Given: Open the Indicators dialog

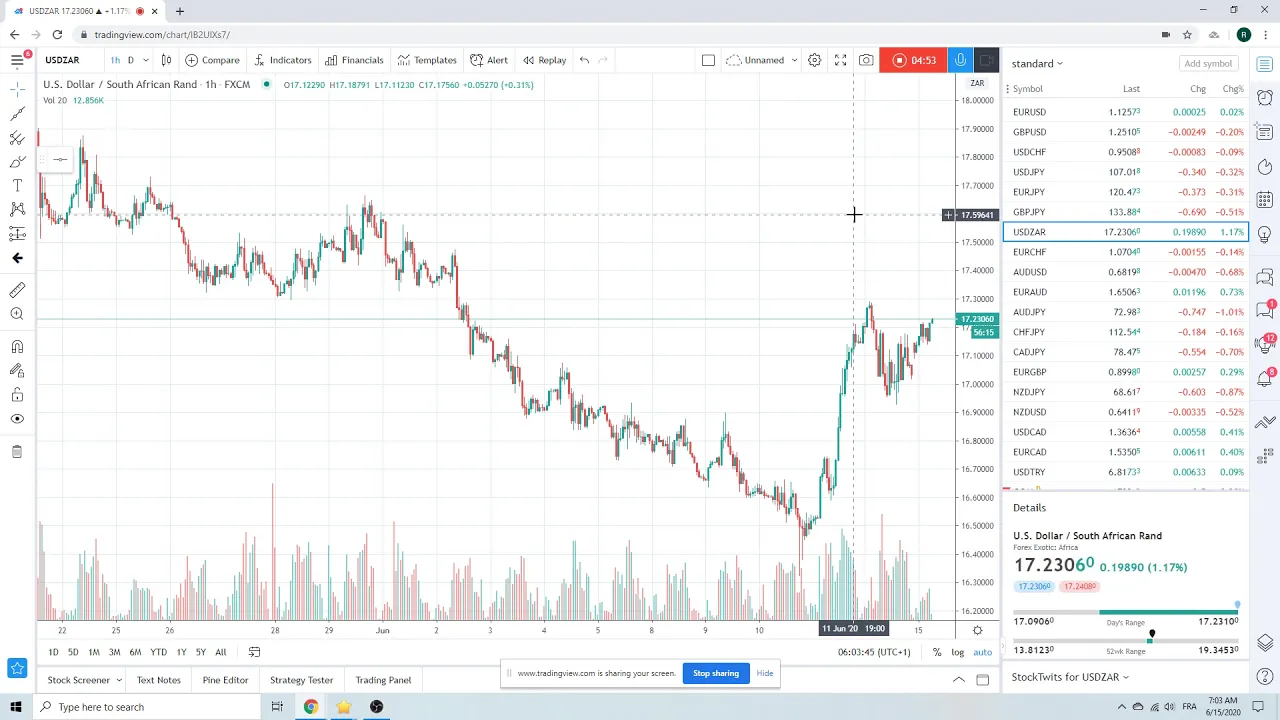Looking at the screenshot, I should click(282, 60).
